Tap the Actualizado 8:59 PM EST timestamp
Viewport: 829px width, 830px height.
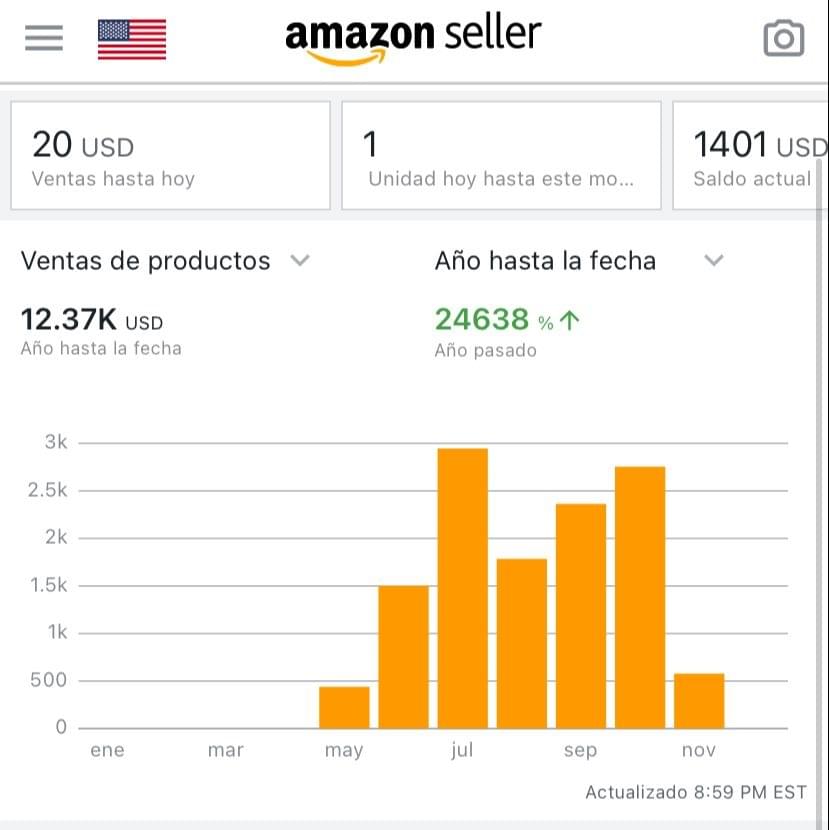(695, 792)
